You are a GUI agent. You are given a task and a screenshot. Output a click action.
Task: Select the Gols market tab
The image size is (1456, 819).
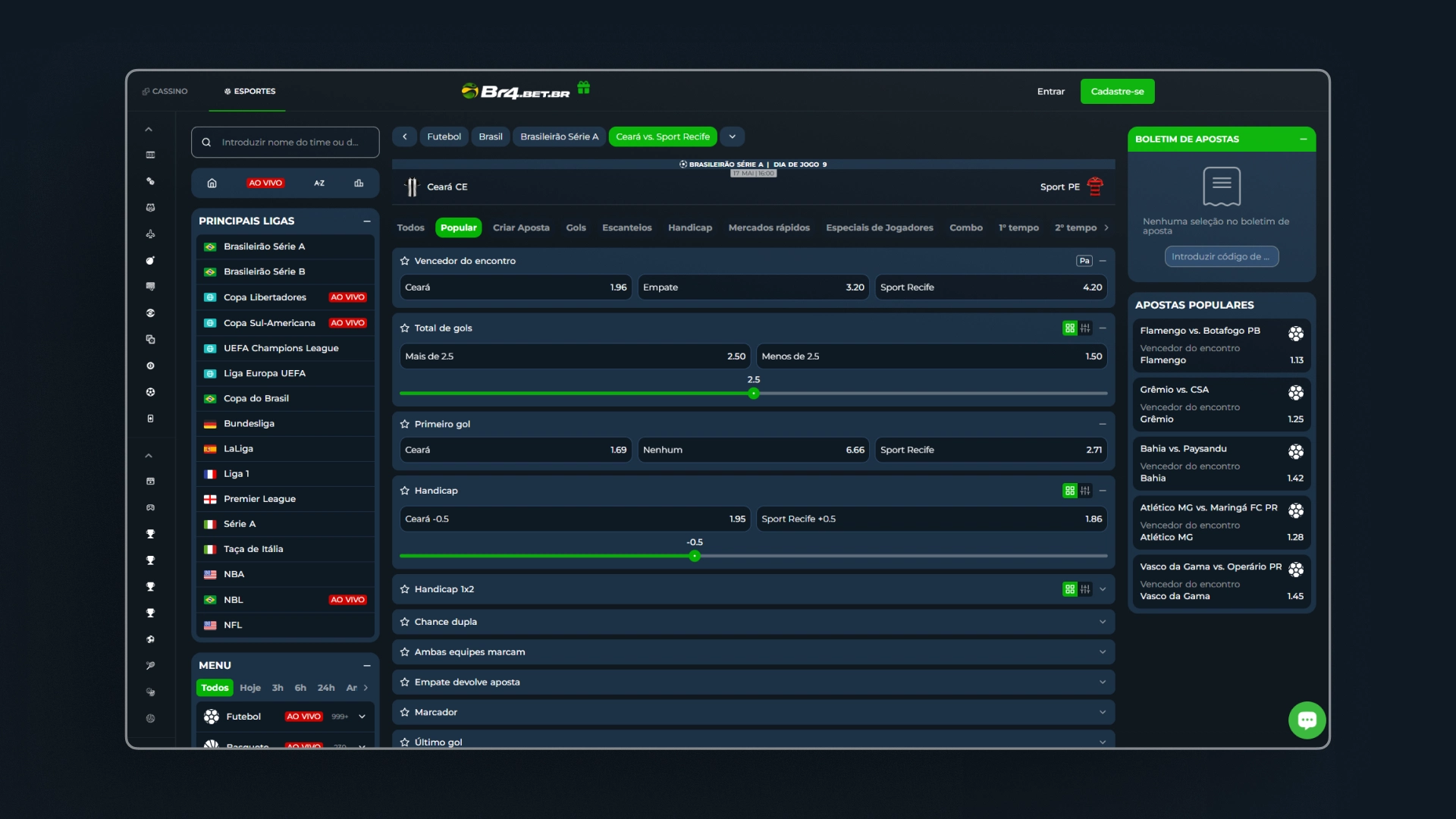click(x=576, y=227)
